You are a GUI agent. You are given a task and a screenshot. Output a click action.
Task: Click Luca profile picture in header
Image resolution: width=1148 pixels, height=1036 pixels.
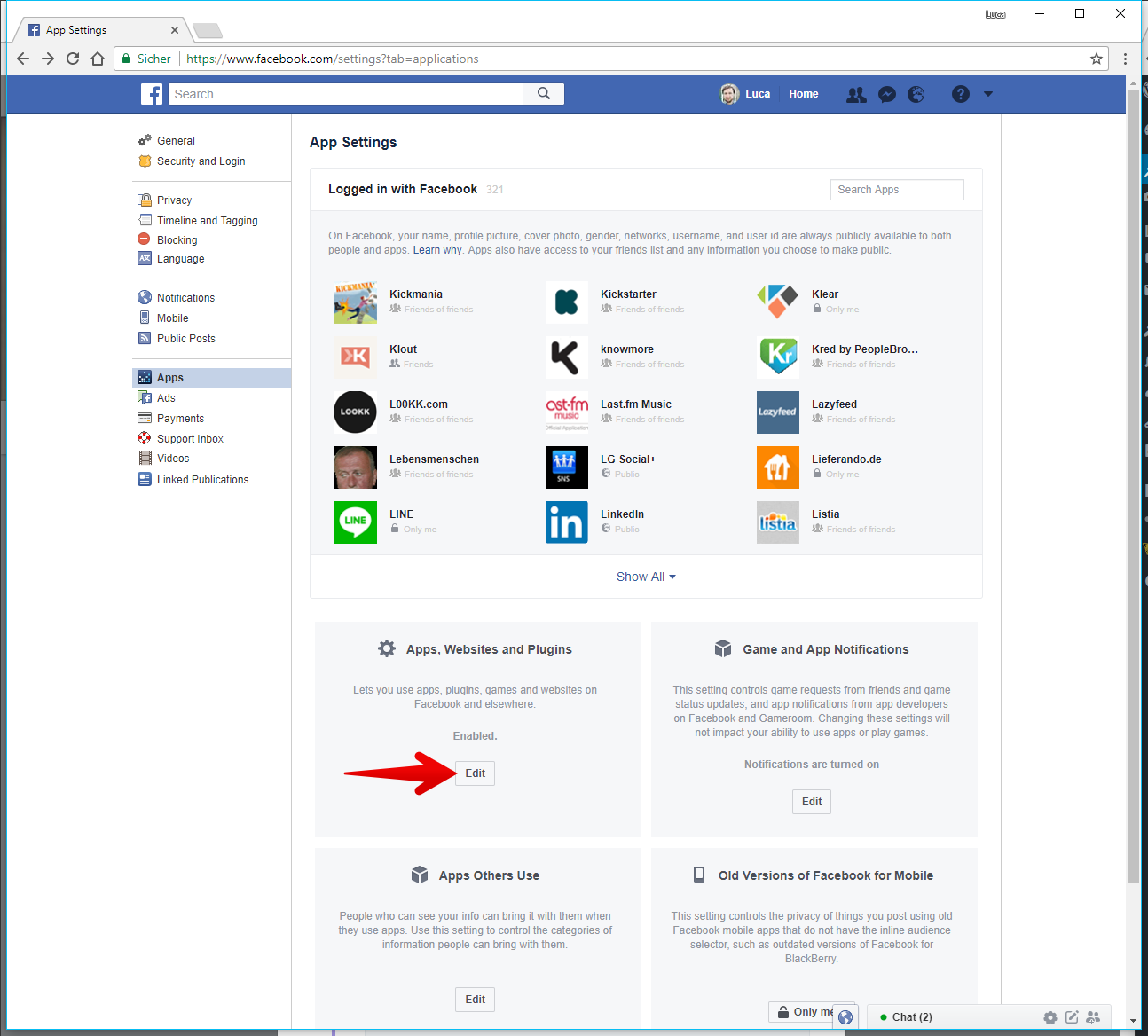729,94
